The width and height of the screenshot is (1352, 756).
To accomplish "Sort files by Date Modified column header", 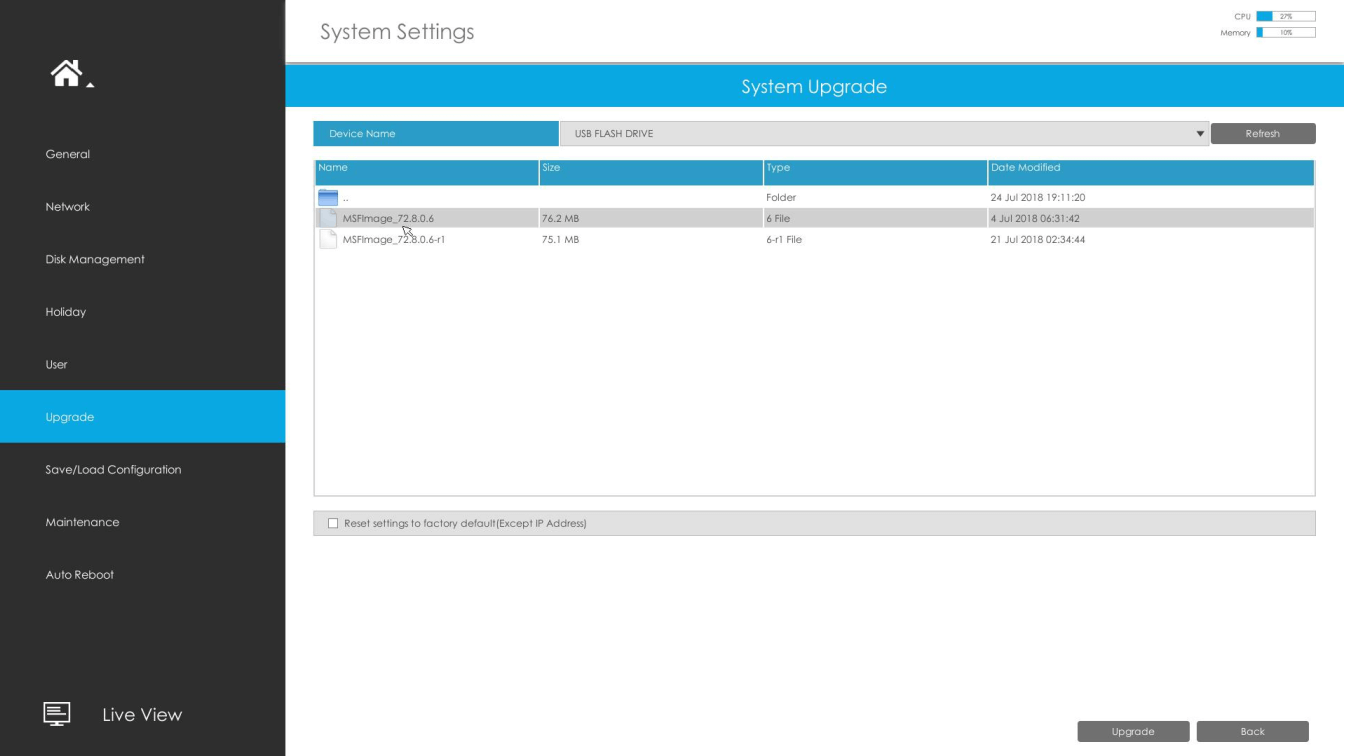I will (x=1150, y=168).
